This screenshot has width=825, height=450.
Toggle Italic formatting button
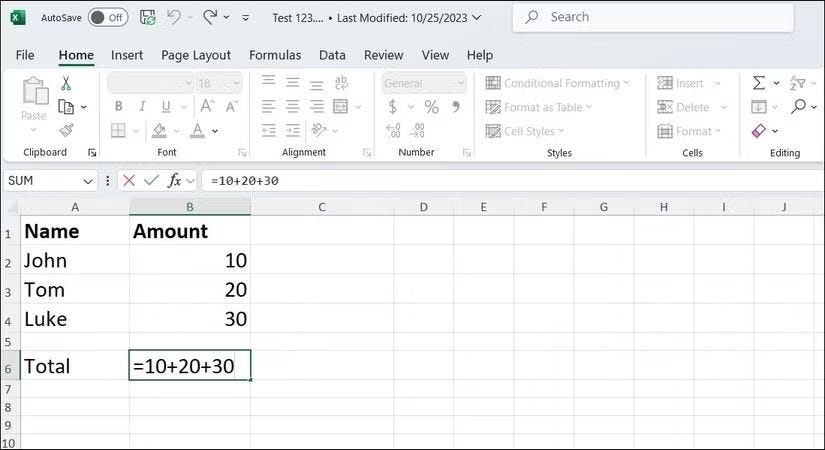click(x=142, y=106)
